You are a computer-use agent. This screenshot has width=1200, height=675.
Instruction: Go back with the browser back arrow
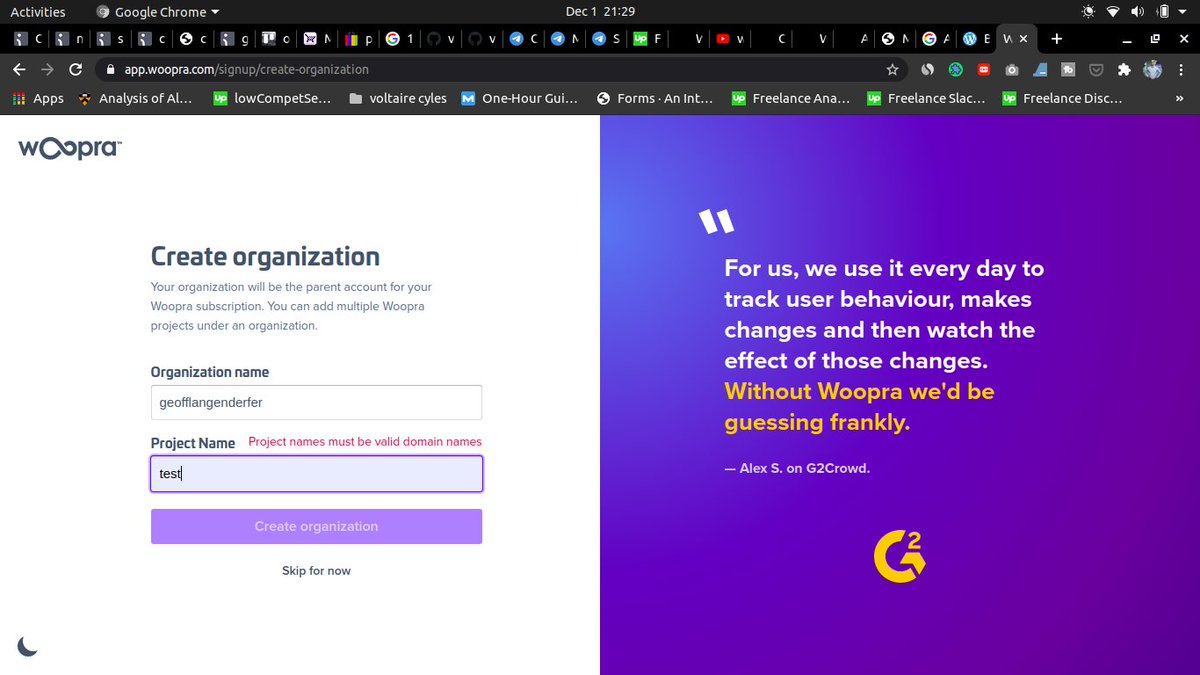(x=20, y=70)
